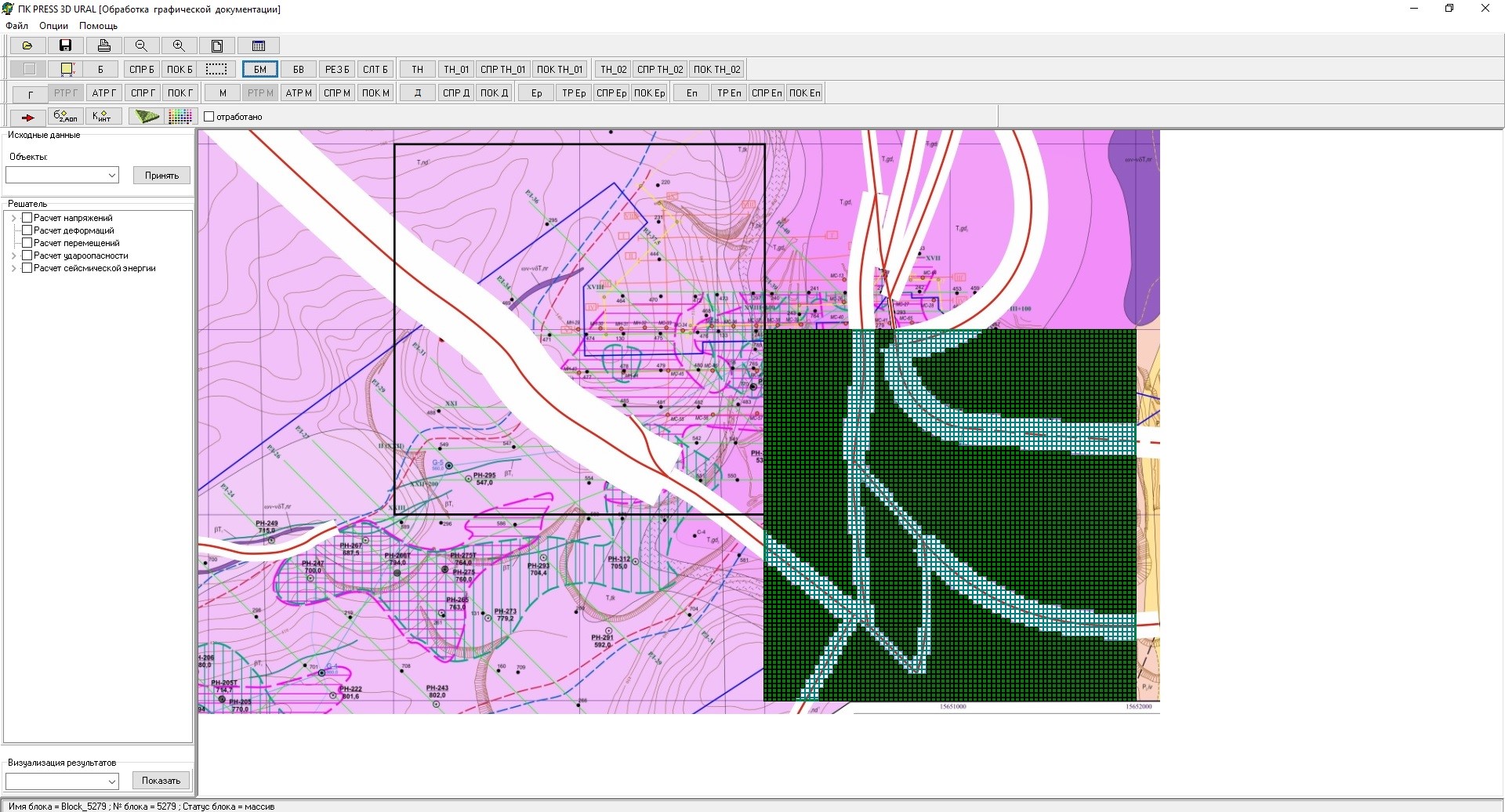Expand the 'Расчет удароопасности' tree node
This screenshot has height=812, width=1505.
tap(13, 256)
